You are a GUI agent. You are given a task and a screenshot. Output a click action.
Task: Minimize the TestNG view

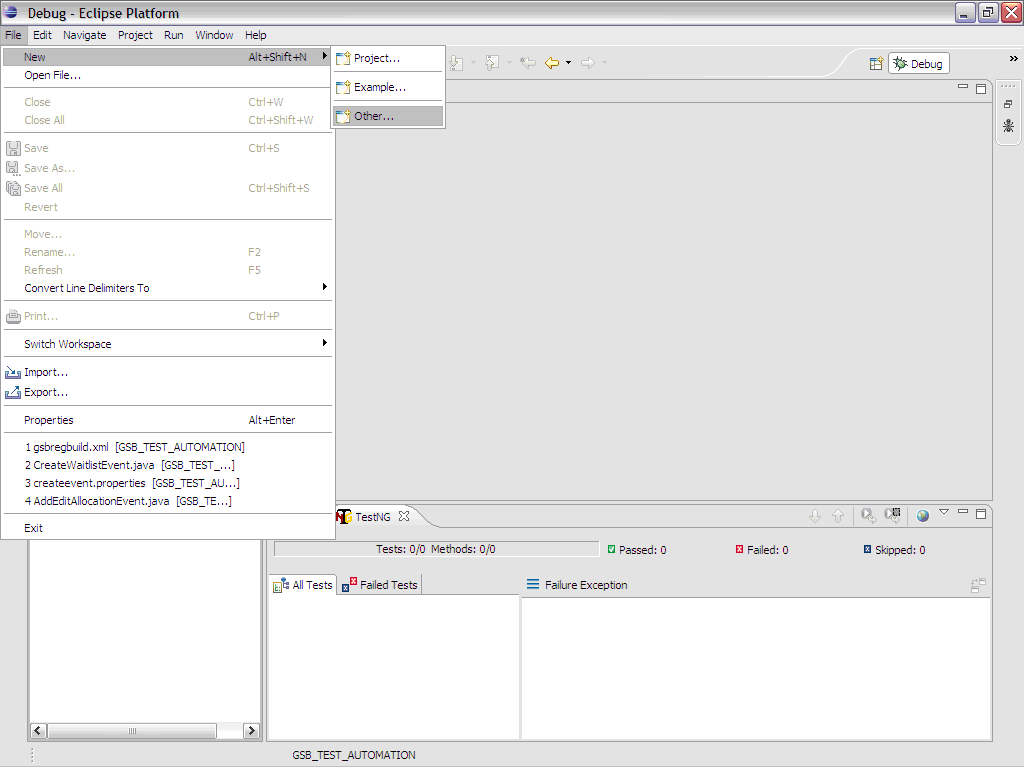tap(963, 513)
